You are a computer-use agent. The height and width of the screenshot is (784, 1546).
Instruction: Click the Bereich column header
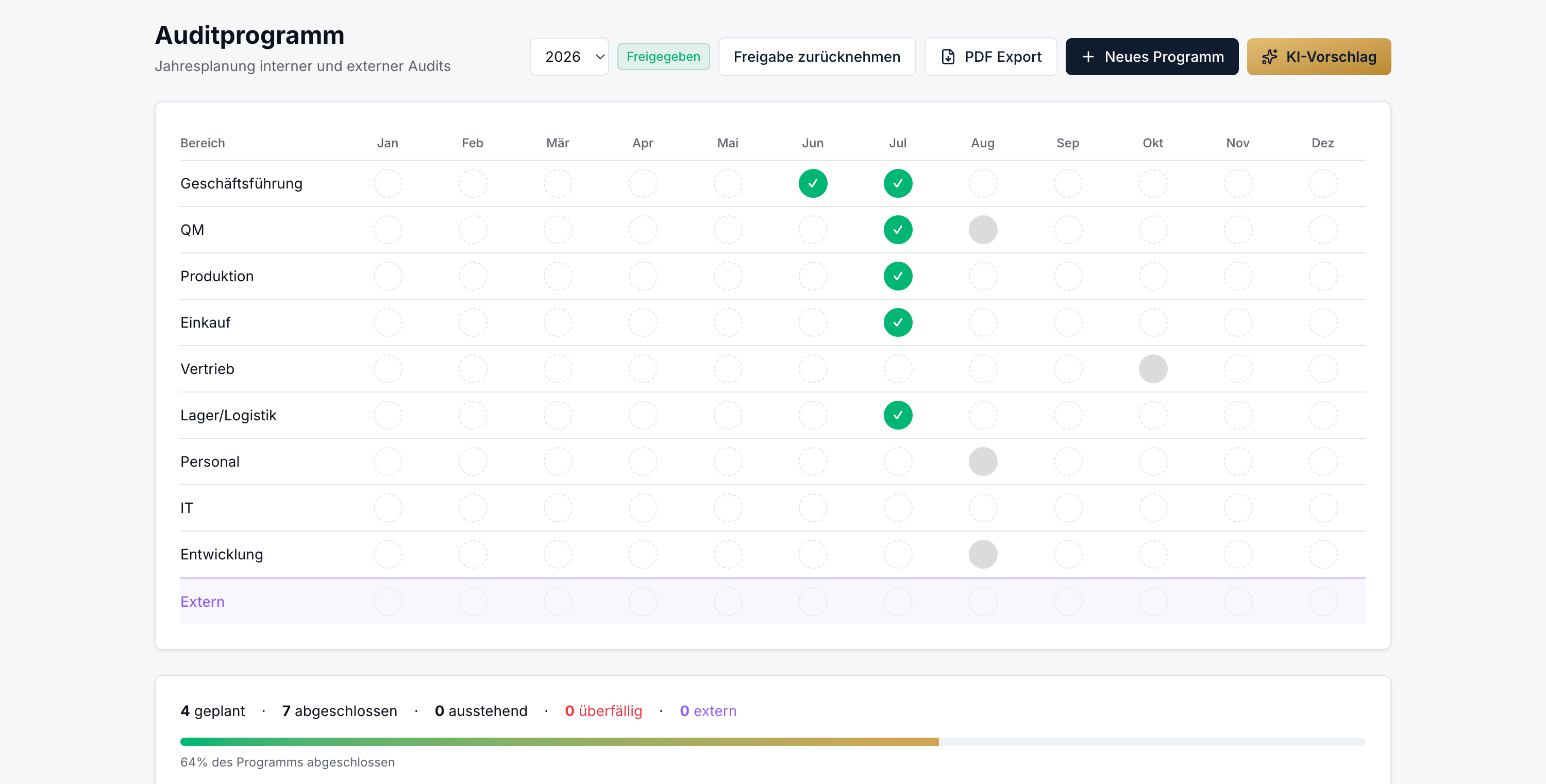pos(202,143)
